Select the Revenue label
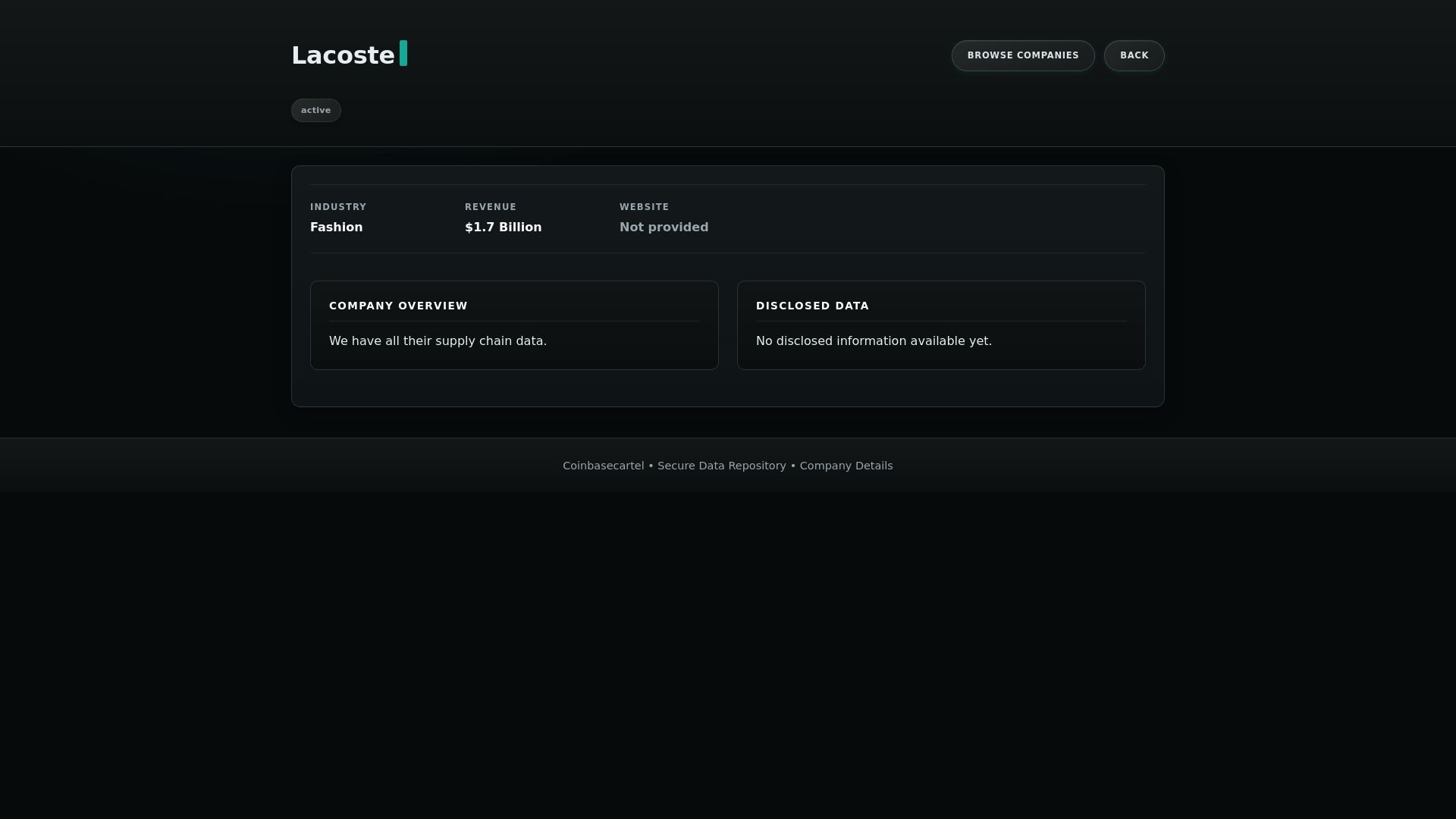The height and width of the screenshot is (819, 1456). 490,207
